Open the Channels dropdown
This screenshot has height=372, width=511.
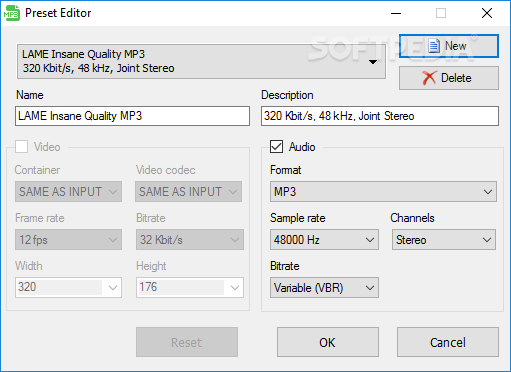(444, 240)
